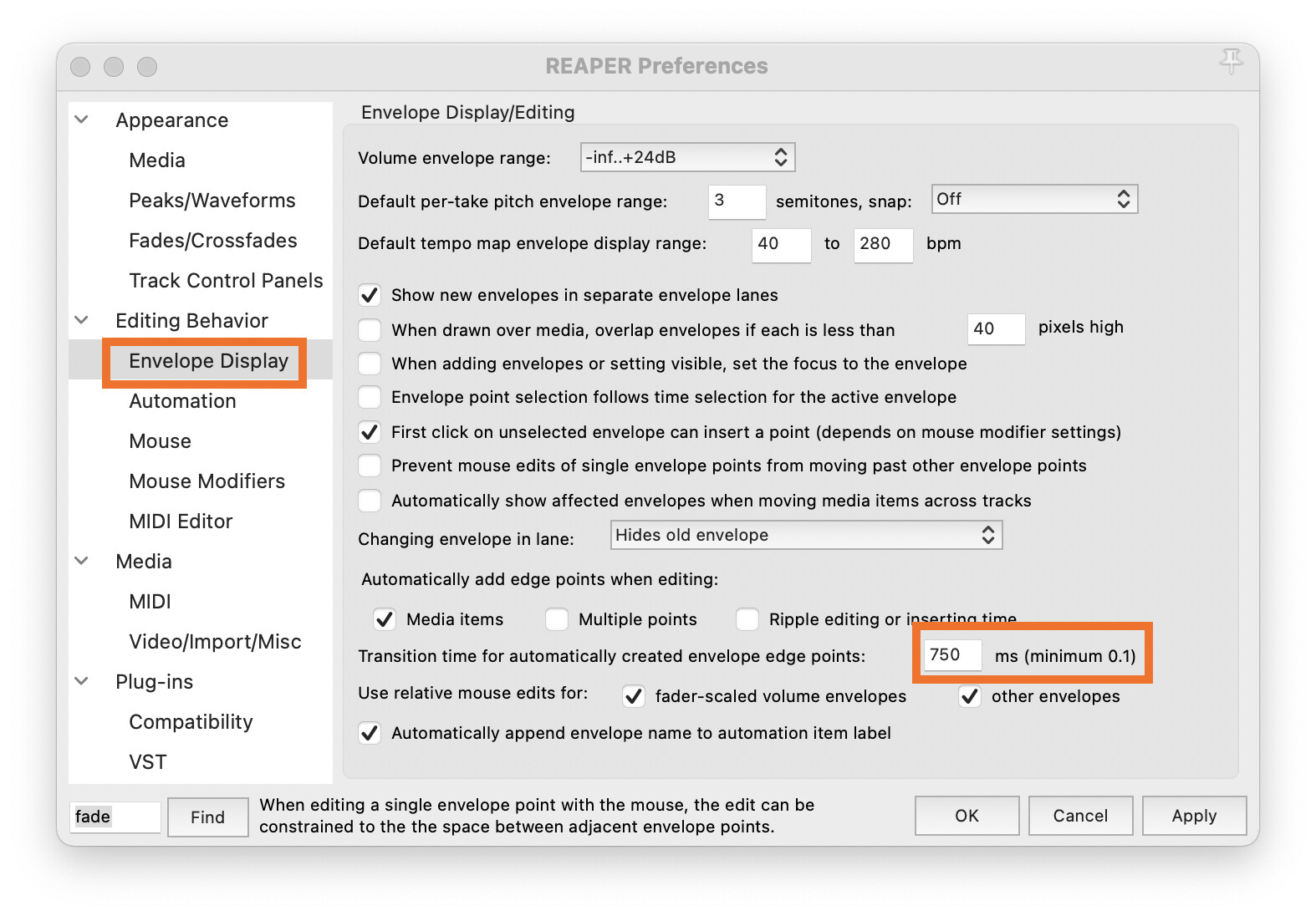The image size is (1316, 916).
Task: Check Ripple editing or inserting time
Action: [x=747, y=619]
